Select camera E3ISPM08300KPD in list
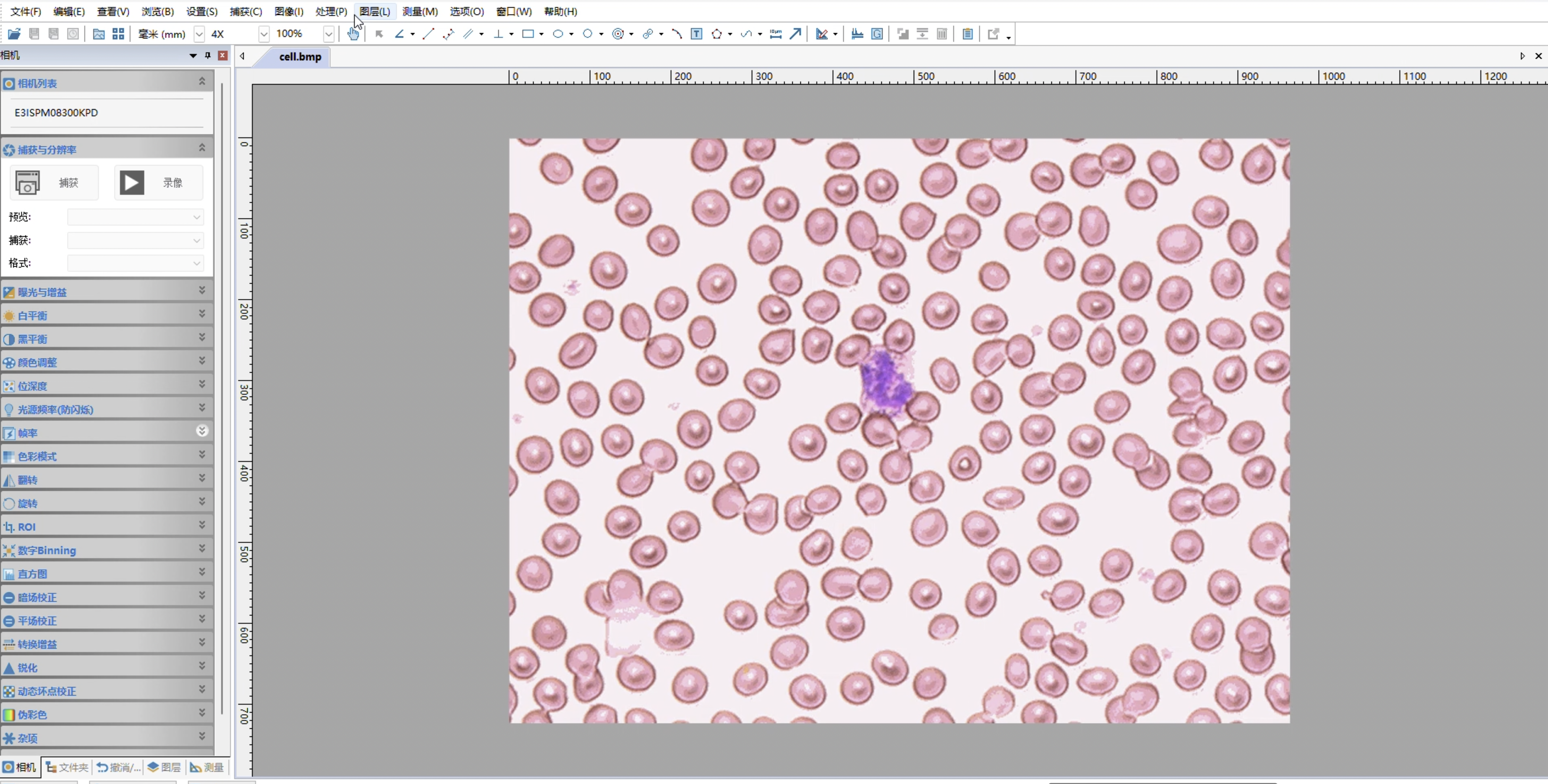 [56, 112]
